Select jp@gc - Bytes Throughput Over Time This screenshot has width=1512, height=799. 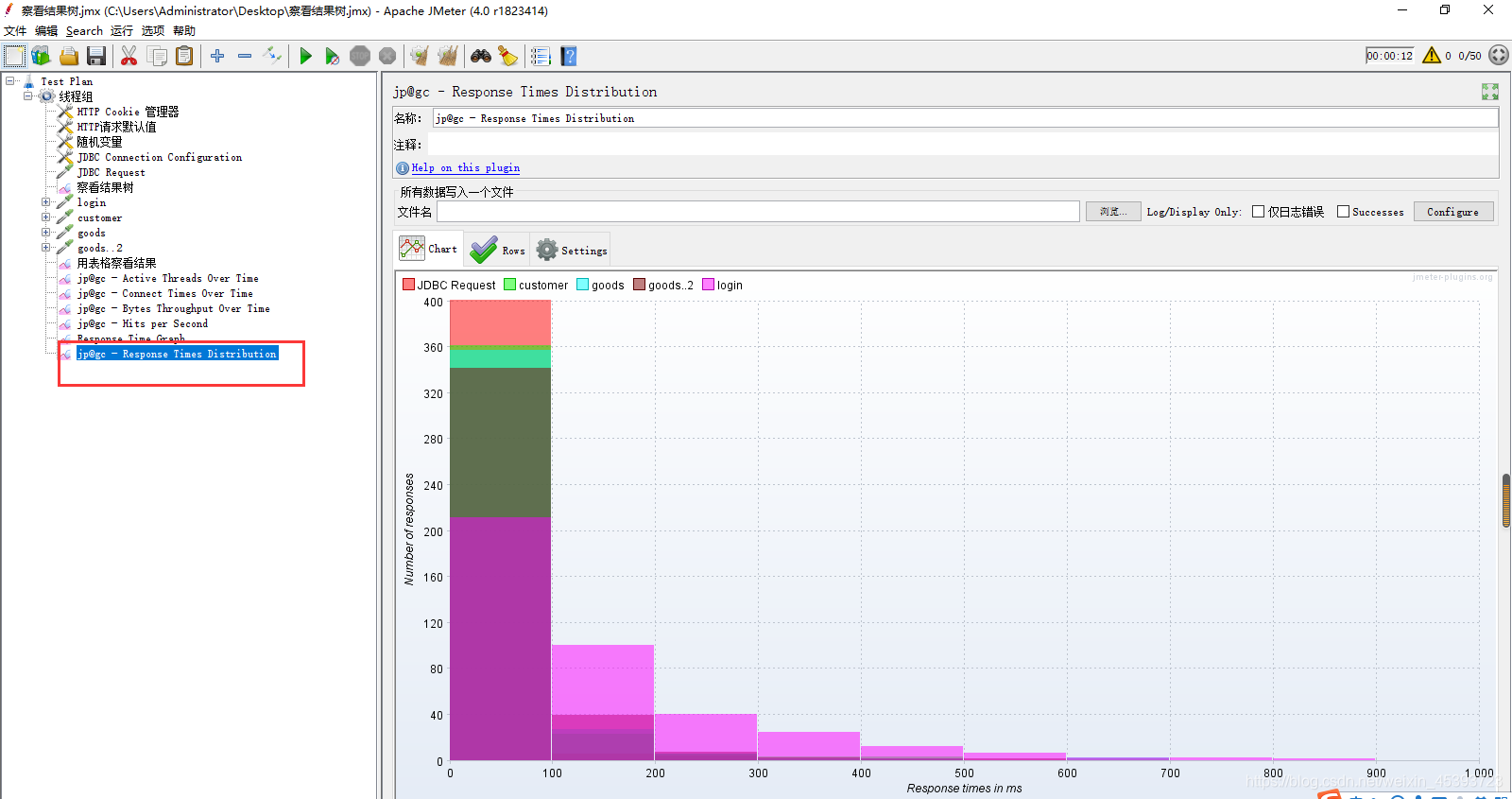(173, 308)
